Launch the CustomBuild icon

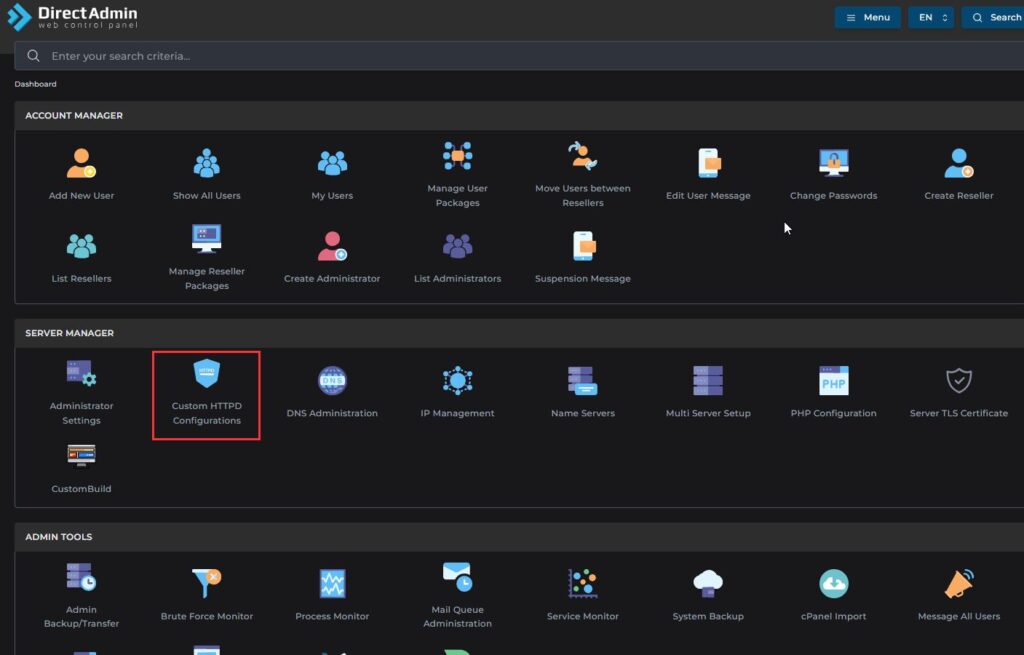pos(81,457)
